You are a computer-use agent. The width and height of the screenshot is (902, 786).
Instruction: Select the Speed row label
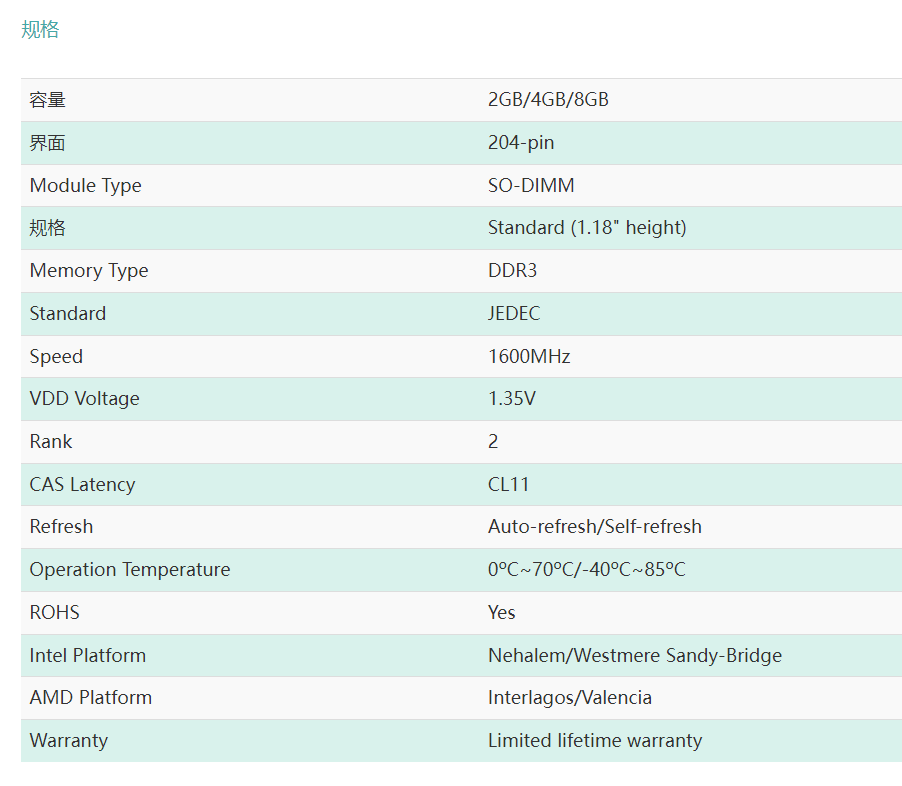(56, 357)
